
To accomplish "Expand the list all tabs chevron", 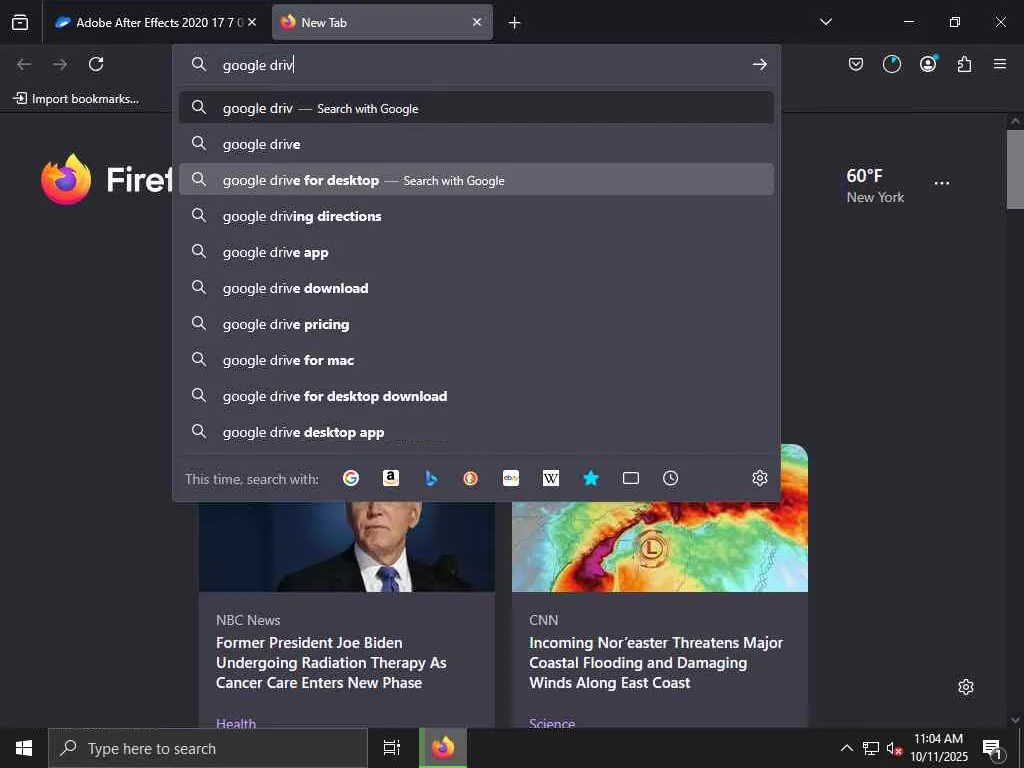I will [825, 22].
